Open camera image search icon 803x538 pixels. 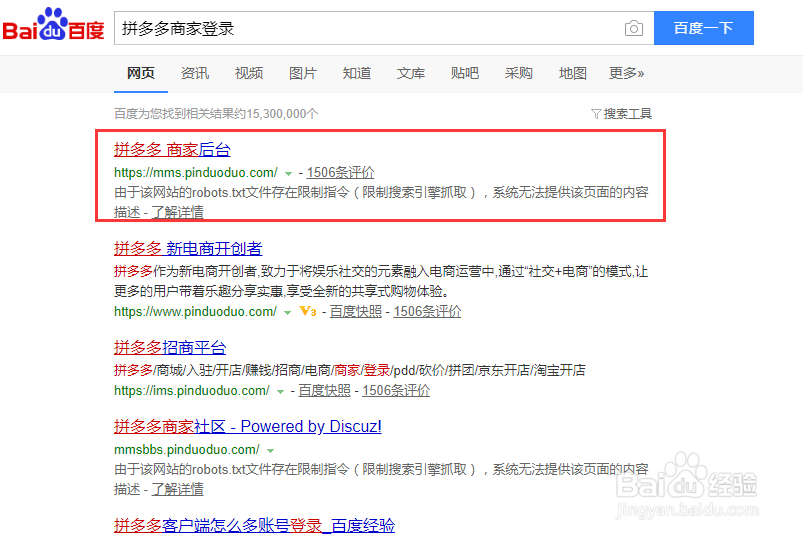(x=633, y=28)
